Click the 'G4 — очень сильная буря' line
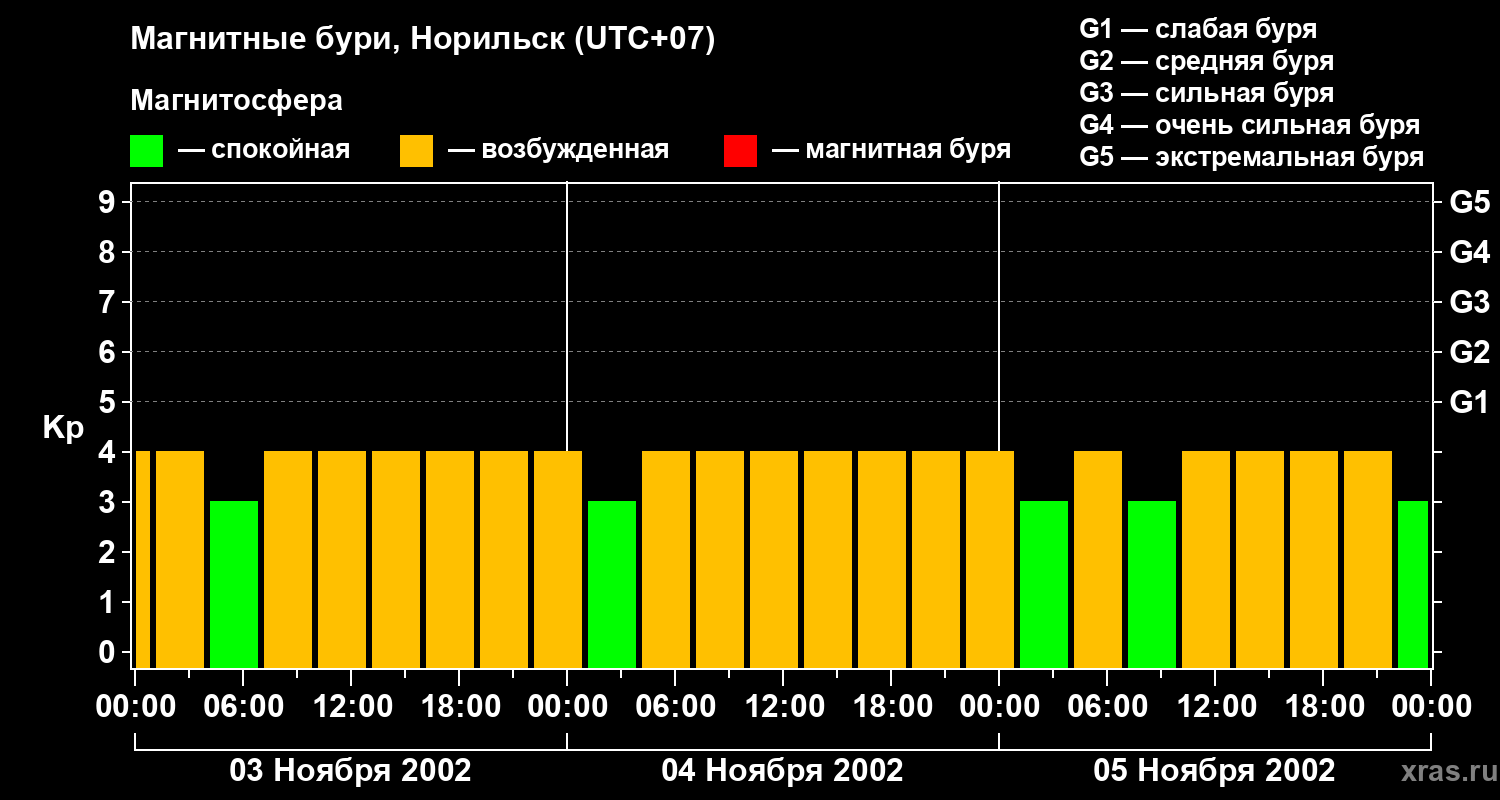This screenshot has width=1500, height=800. (x=1250, y=125)
